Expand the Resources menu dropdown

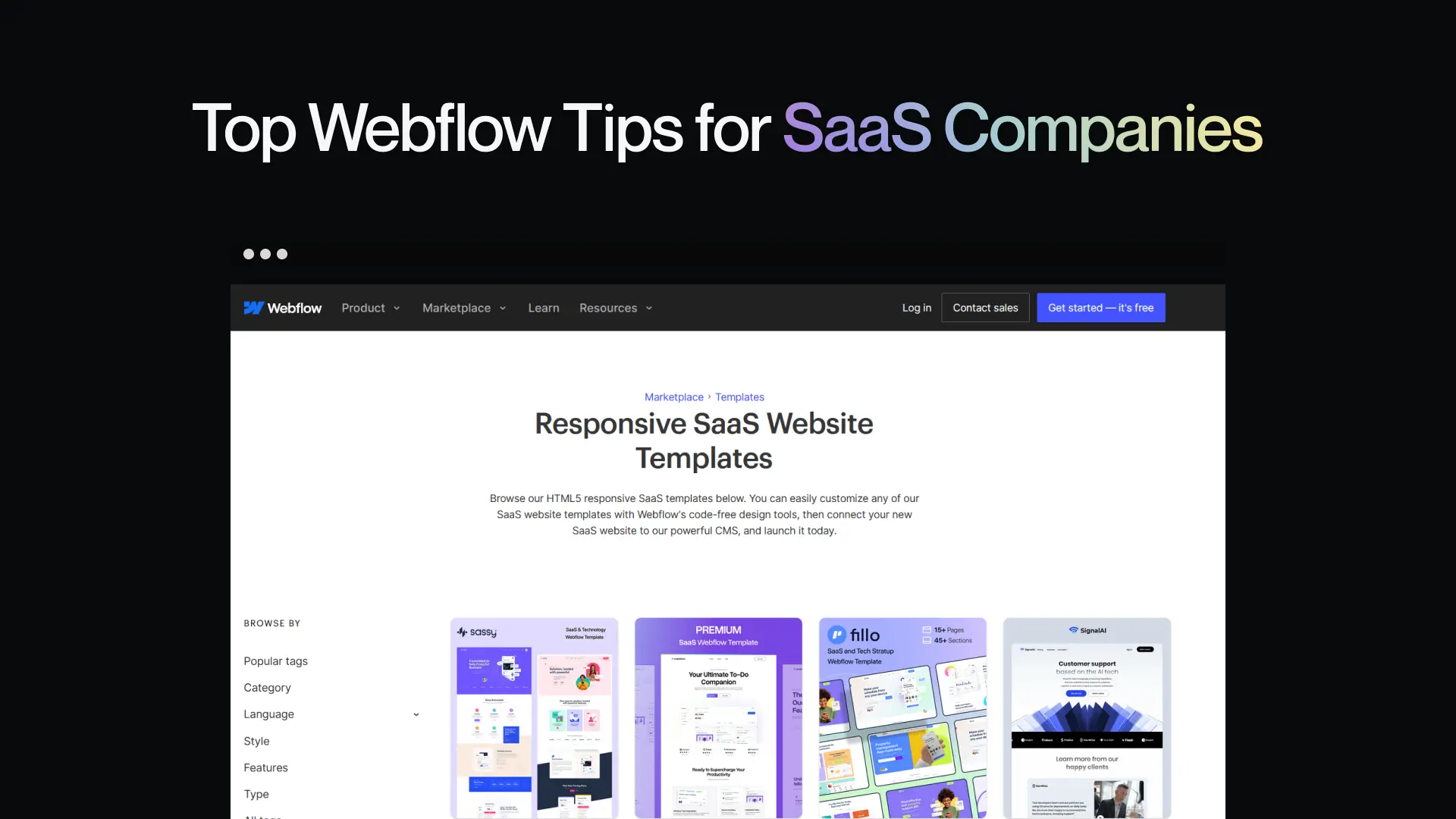(615, 307)
